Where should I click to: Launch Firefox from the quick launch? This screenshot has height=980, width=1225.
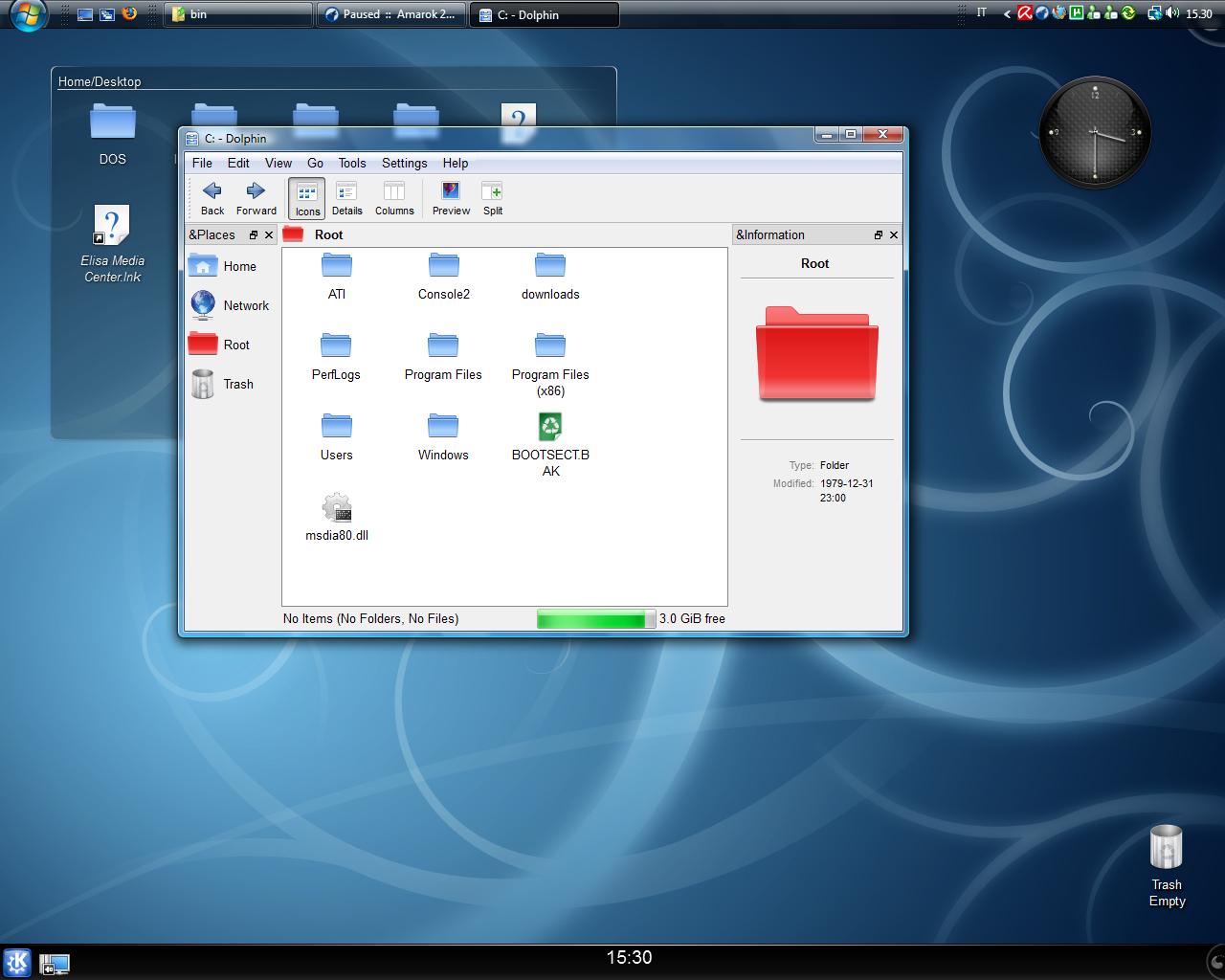pos(129,14)
